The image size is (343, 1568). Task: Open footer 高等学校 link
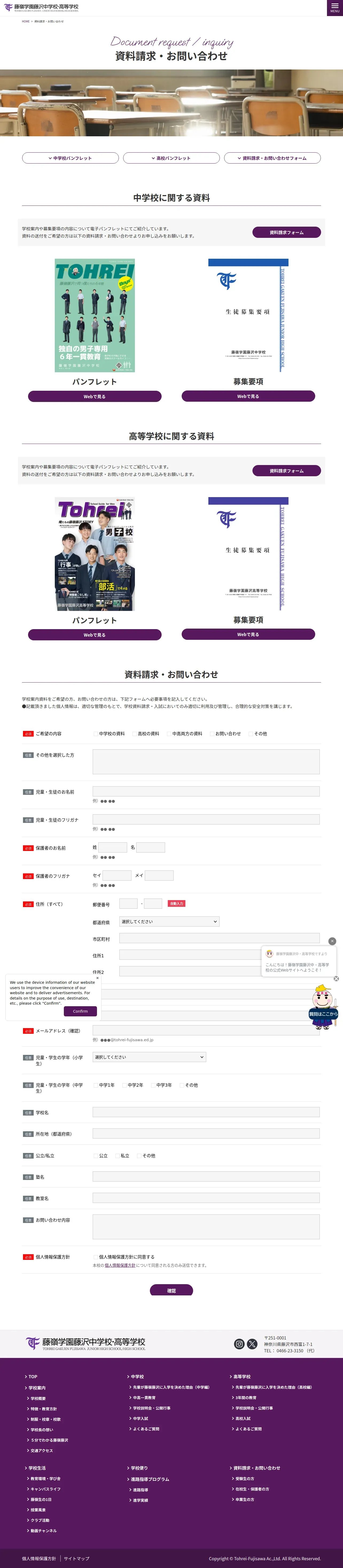tap(241, 1376)
